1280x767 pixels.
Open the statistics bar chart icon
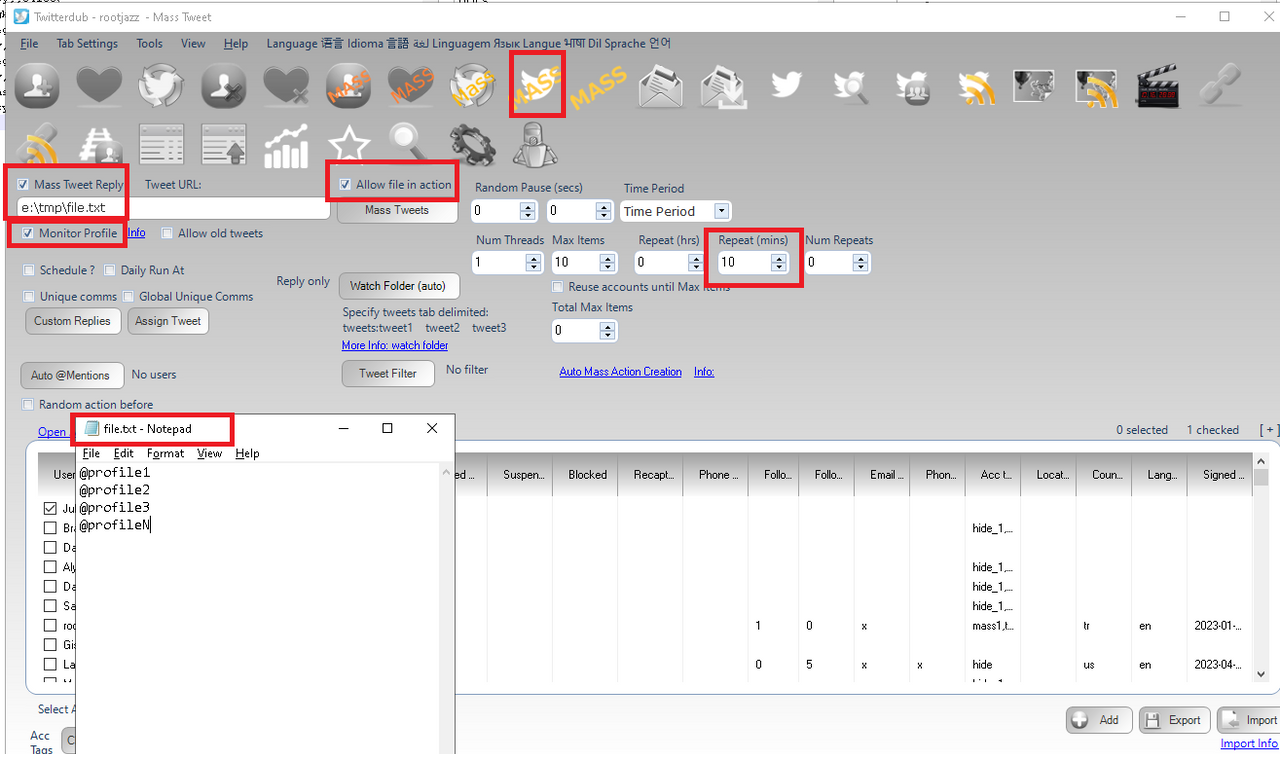286,146
